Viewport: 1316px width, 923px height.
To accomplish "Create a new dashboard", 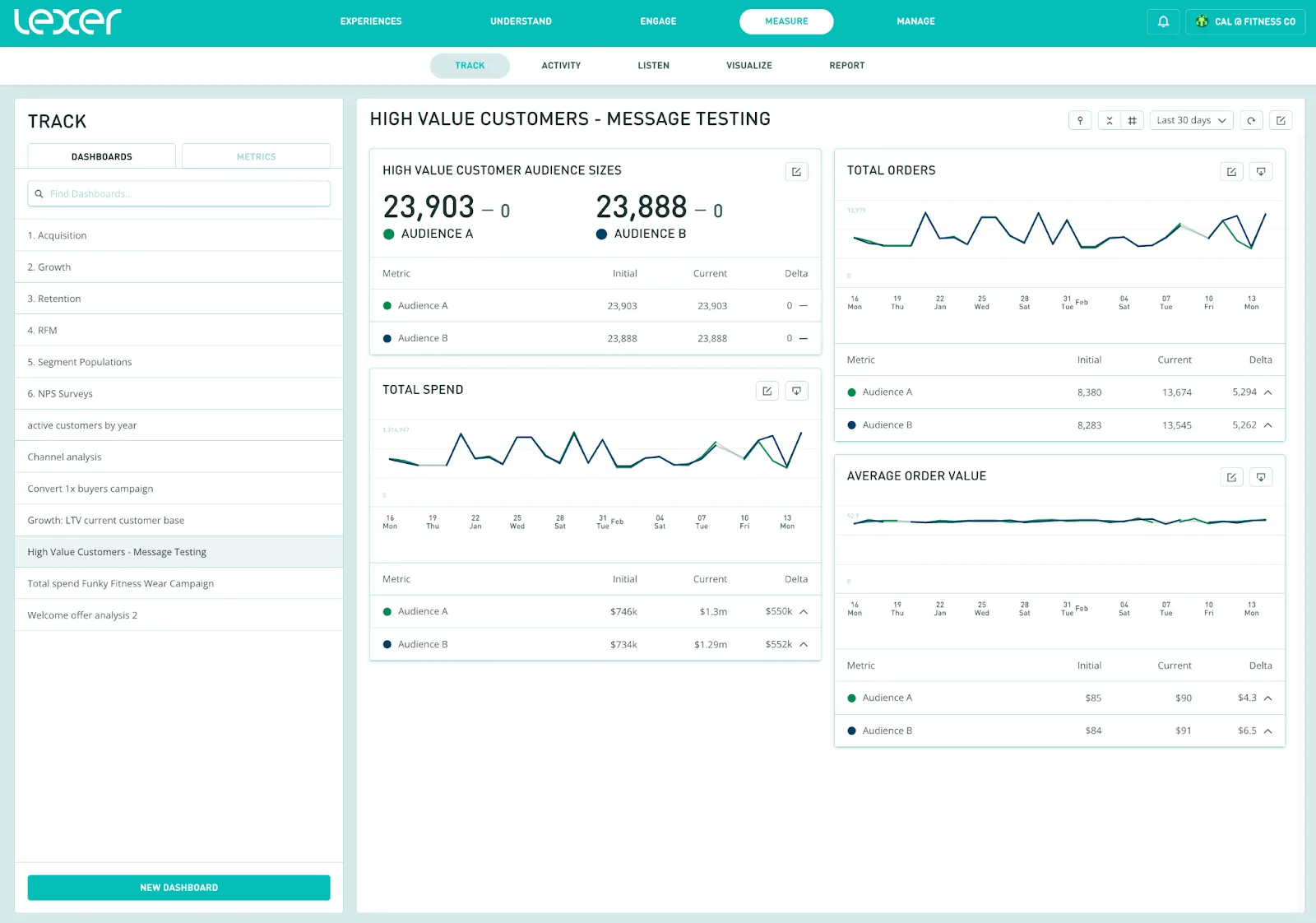I will click(x=178, y=888).
